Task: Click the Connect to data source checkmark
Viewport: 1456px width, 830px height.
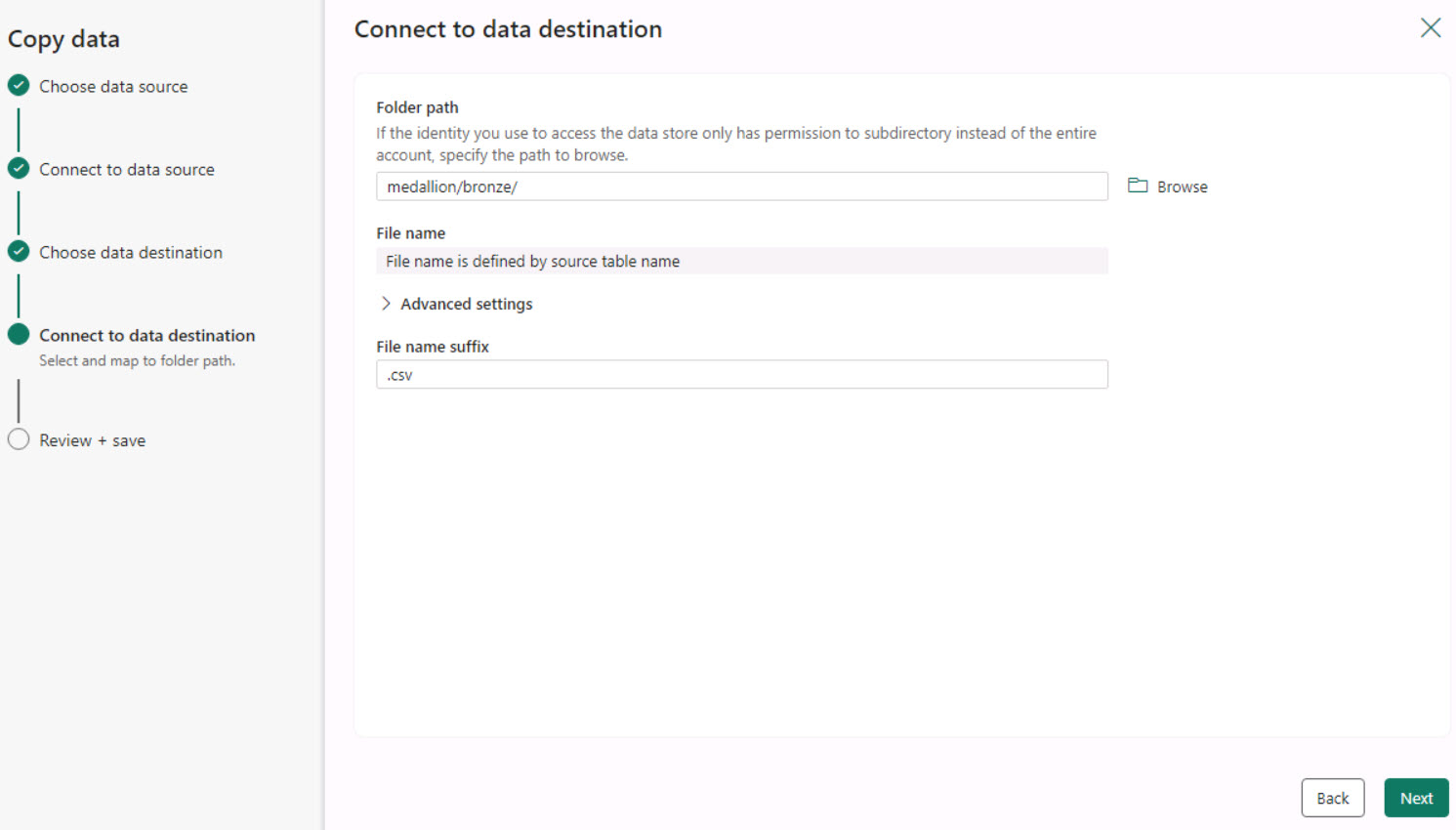Action: (19, 169)
